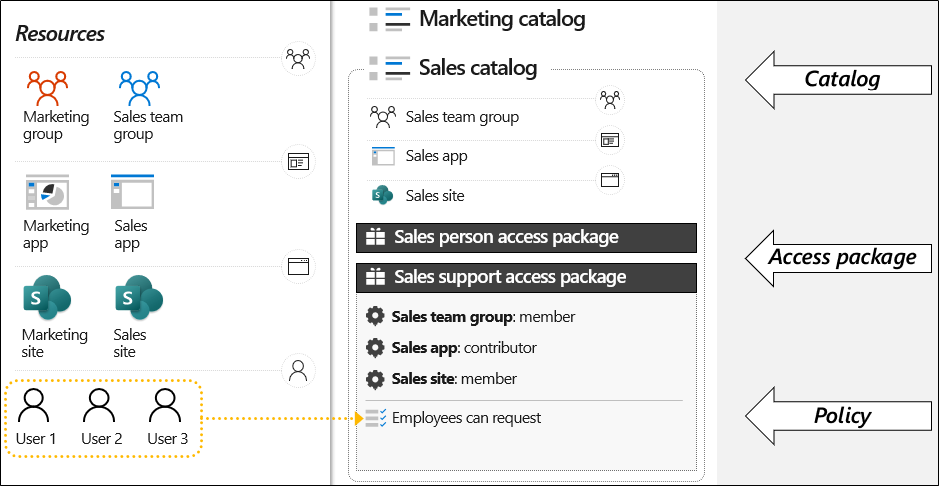
Task: Click the Marketing group icon
Action: (47, 88)
